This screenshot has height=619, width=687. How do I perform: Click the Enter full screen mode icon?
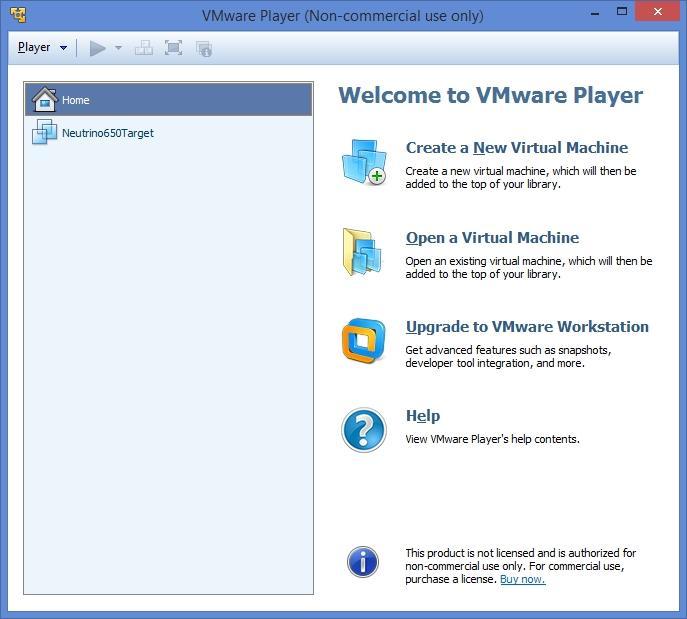point(174,48)
